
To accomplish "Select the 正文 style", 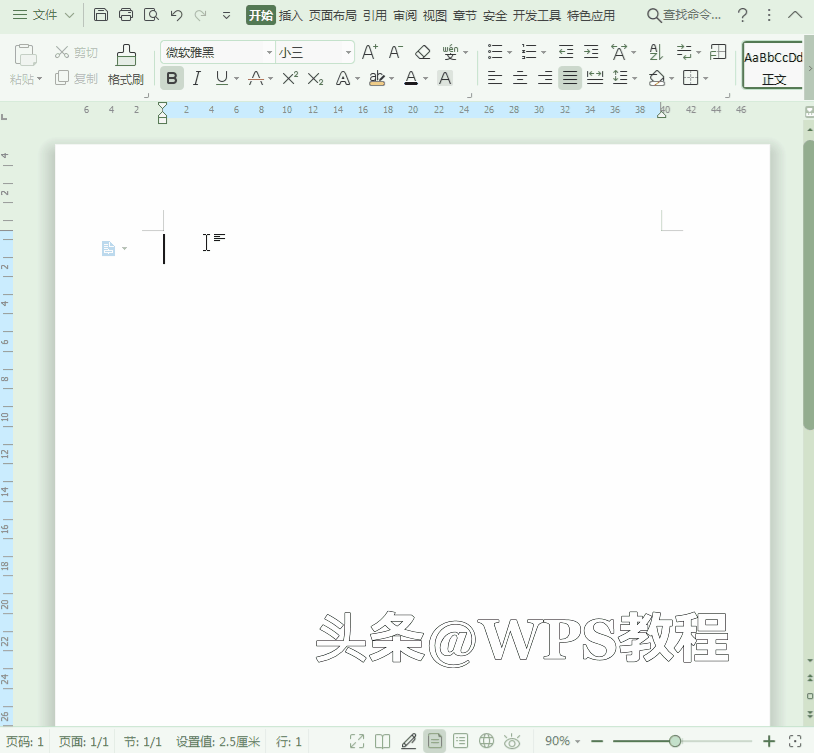I will pos(773,65).
